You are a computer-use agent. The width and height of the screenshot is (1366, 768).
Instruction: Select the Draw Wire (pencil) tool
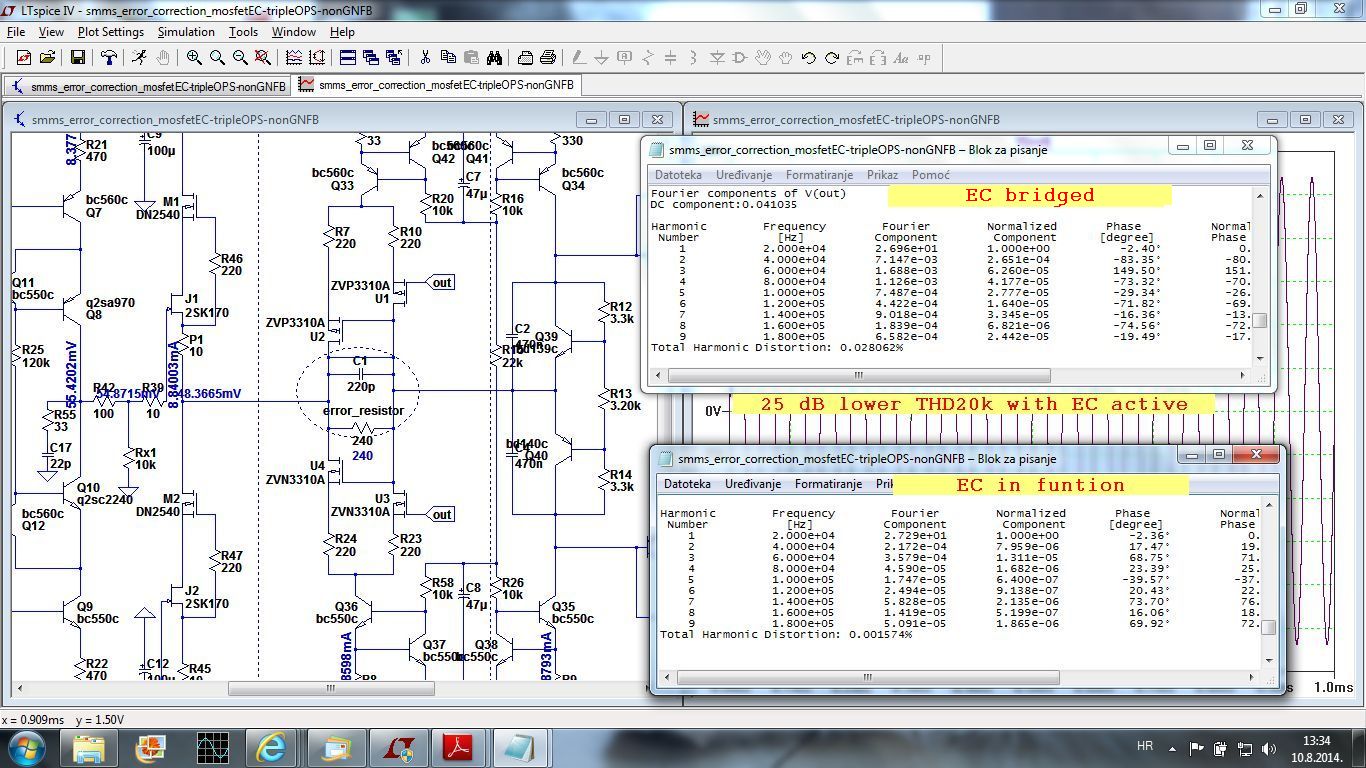[x=579, y=58]
